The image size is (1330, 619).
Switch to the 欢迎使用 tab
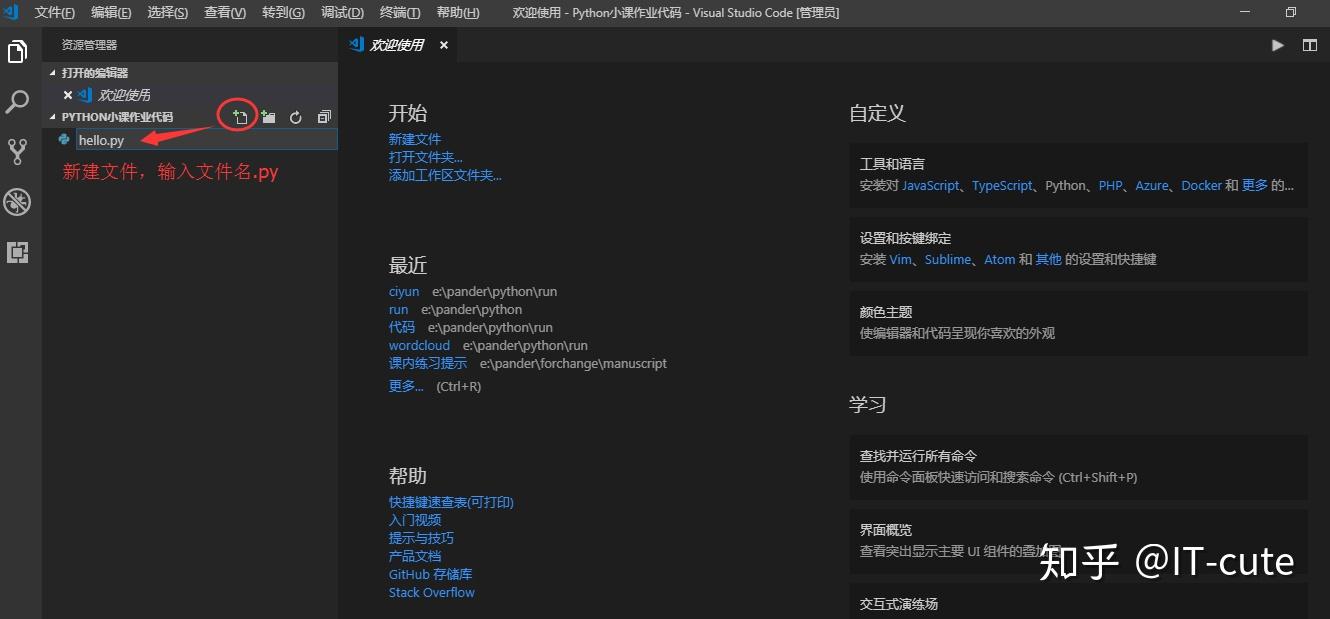point(395,44)
